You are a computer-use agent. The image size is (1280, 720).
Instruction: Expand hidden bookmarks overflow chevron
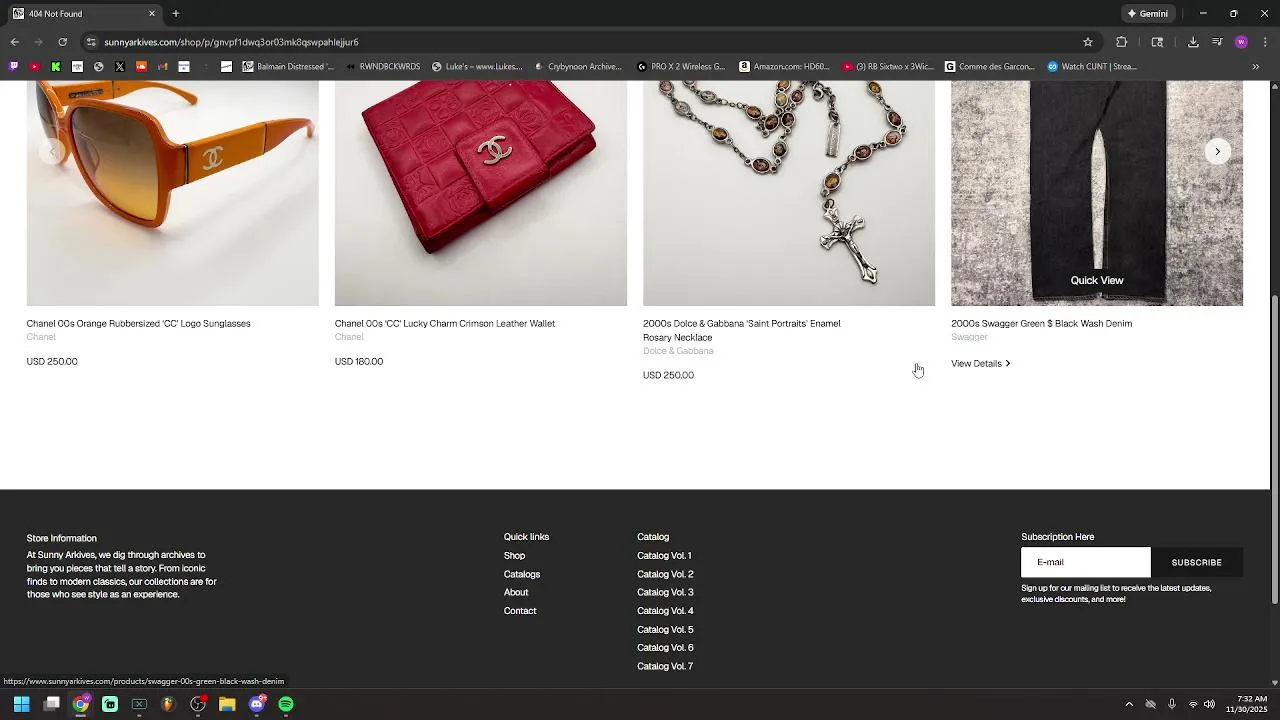click(x=1256, y=67)
